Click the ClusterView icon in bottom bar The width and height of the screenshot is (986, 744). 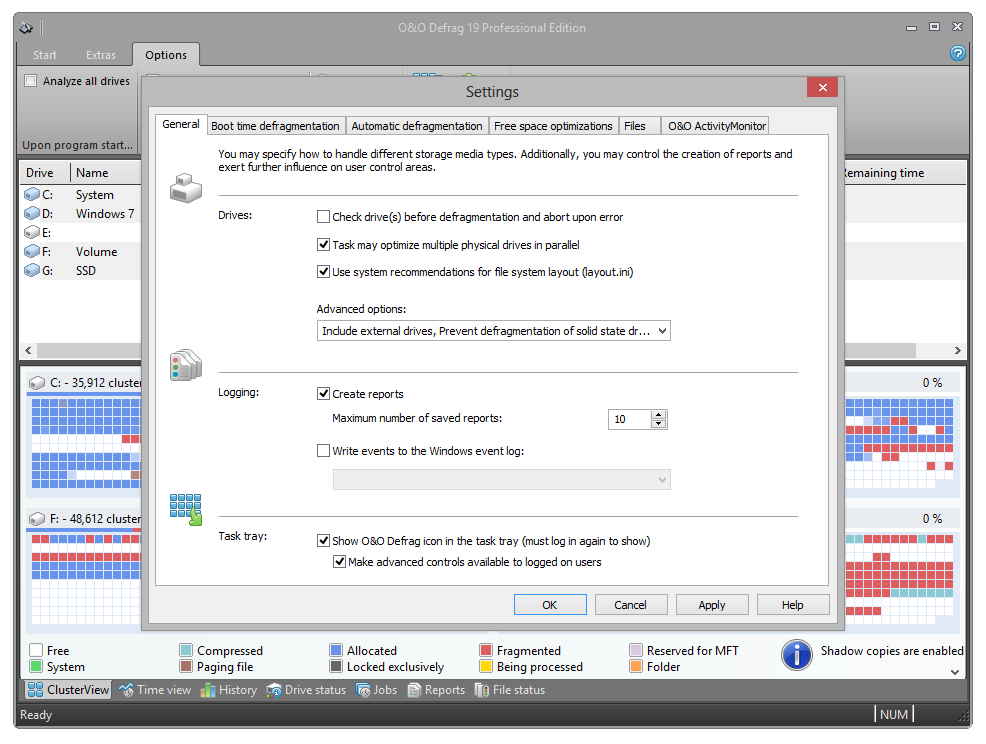pos(35,690)
